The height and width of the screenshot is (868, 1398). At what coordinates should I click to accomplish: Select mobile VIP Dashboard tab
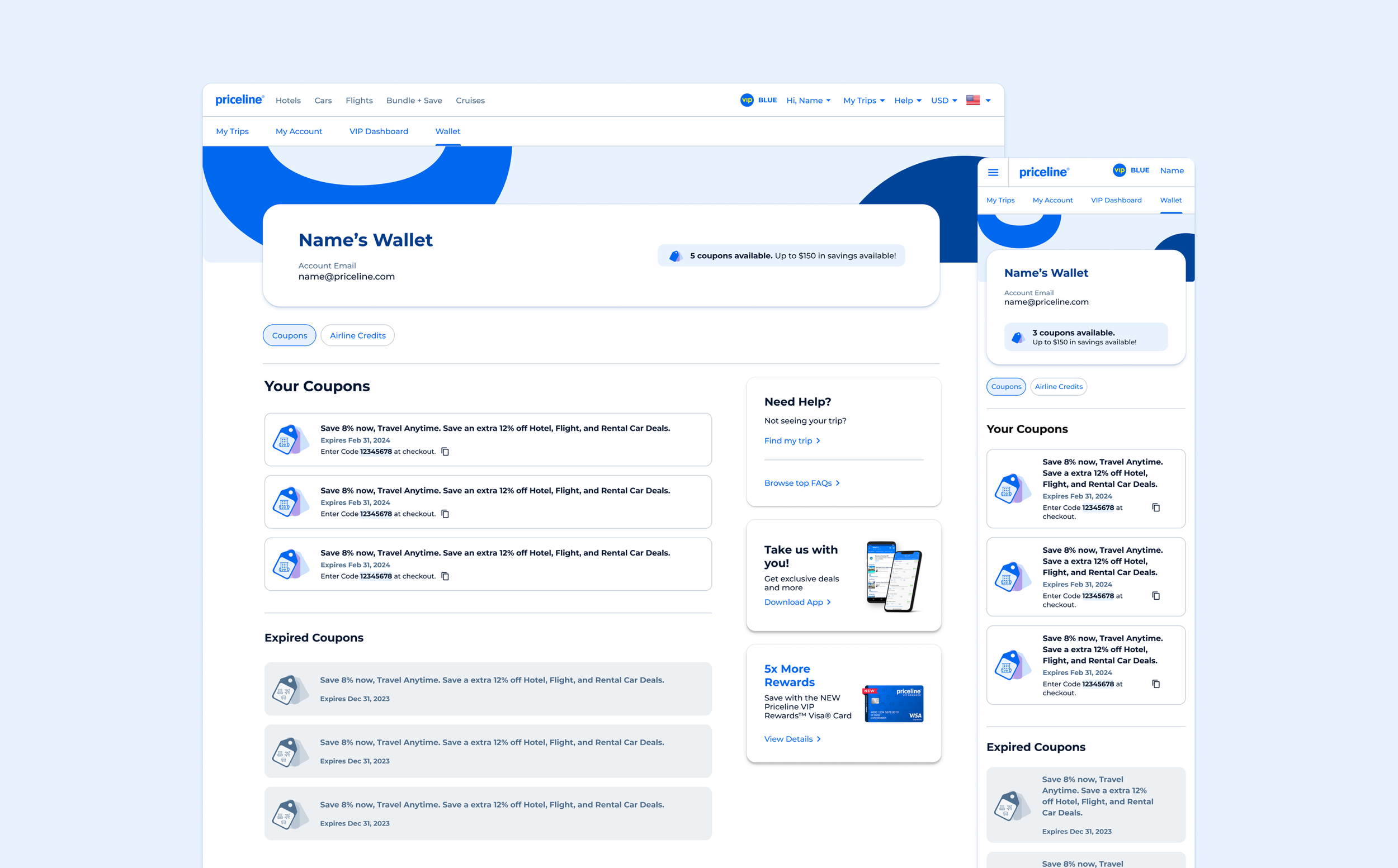click(x=1116, y=200)
